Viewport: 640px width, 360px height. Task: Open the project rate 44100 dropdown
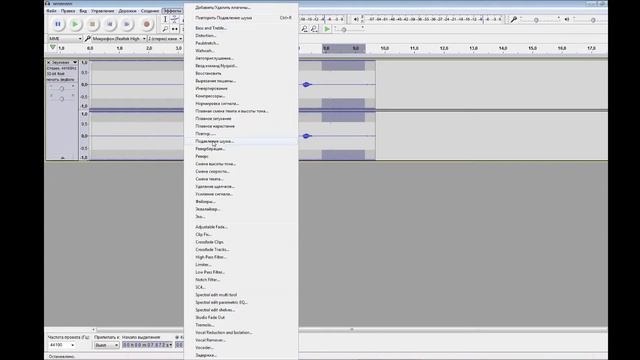[62, 345]
